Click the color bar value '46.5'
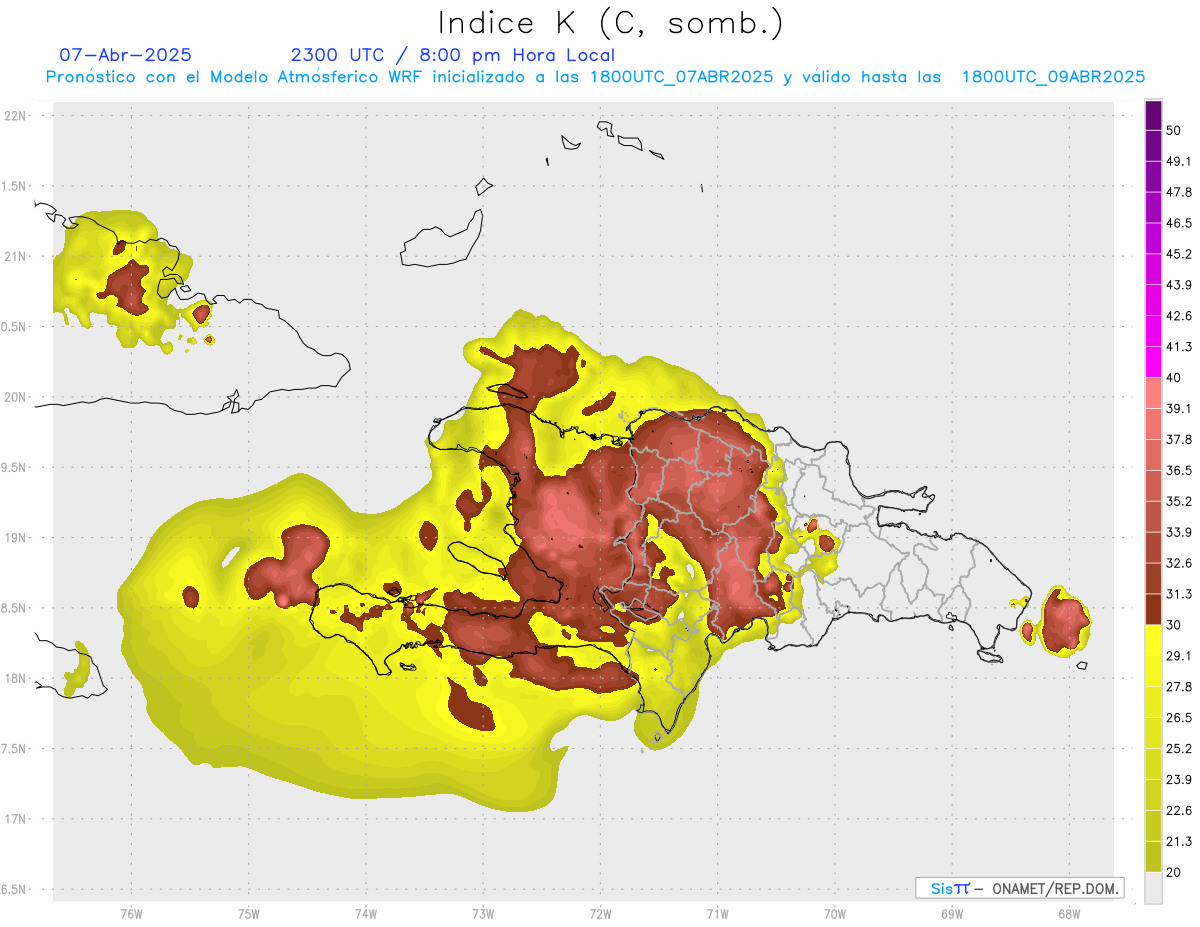This screenshot has height=927, width=1200. [1179, 223]
